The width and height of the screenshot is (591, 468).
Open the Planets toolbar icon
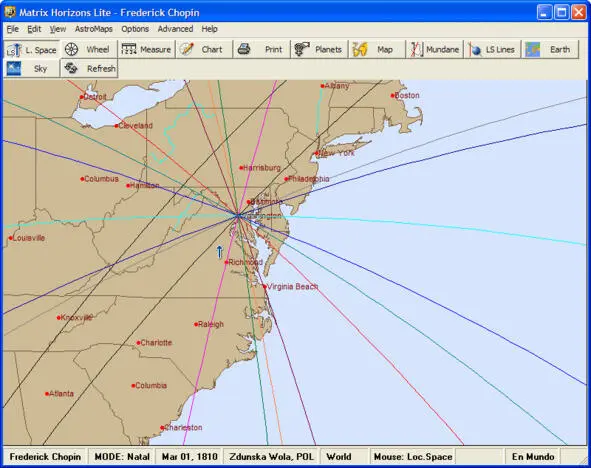tap(302, 49)
